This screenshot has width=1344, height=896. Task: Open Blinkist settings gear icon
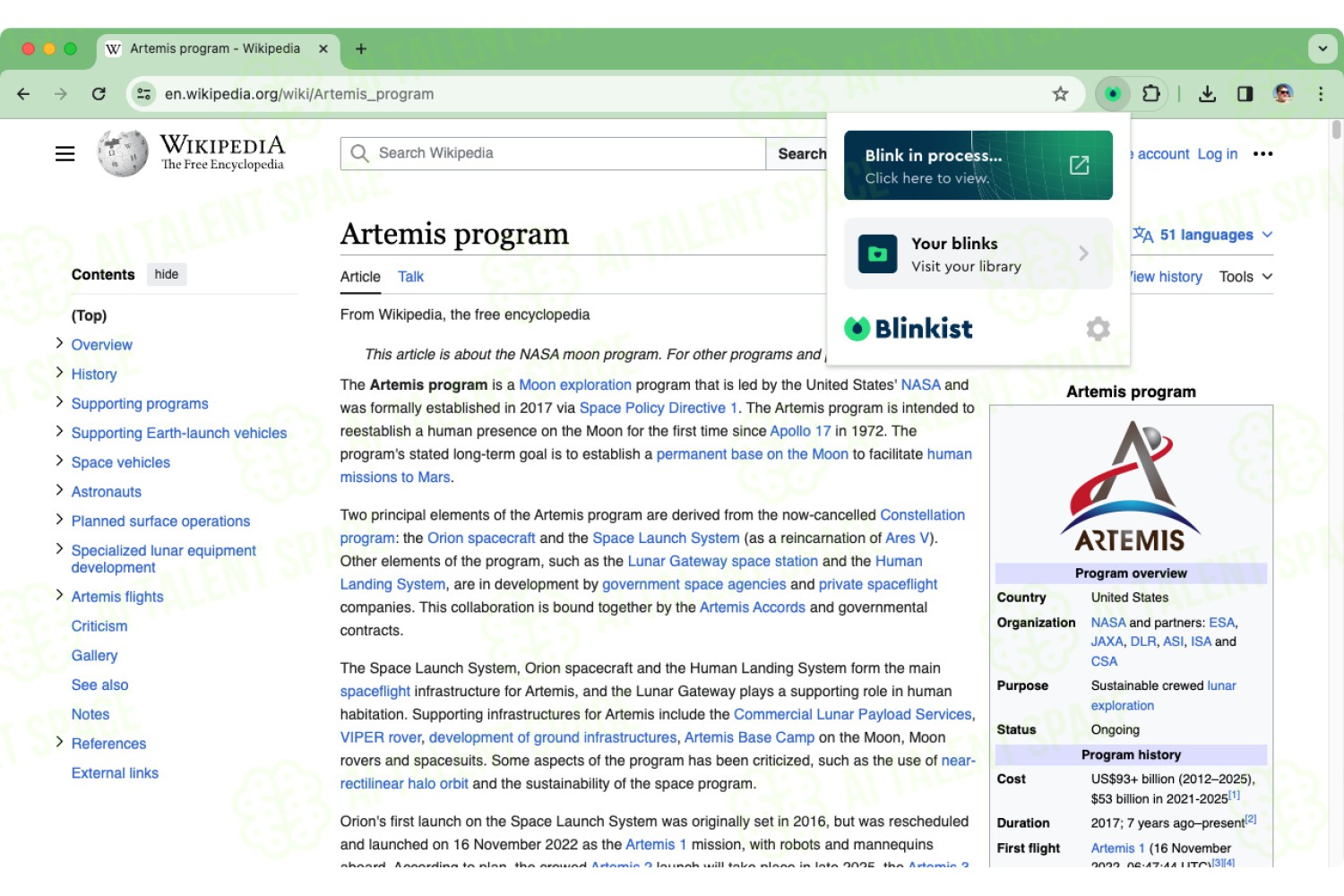click(1098, 329)
